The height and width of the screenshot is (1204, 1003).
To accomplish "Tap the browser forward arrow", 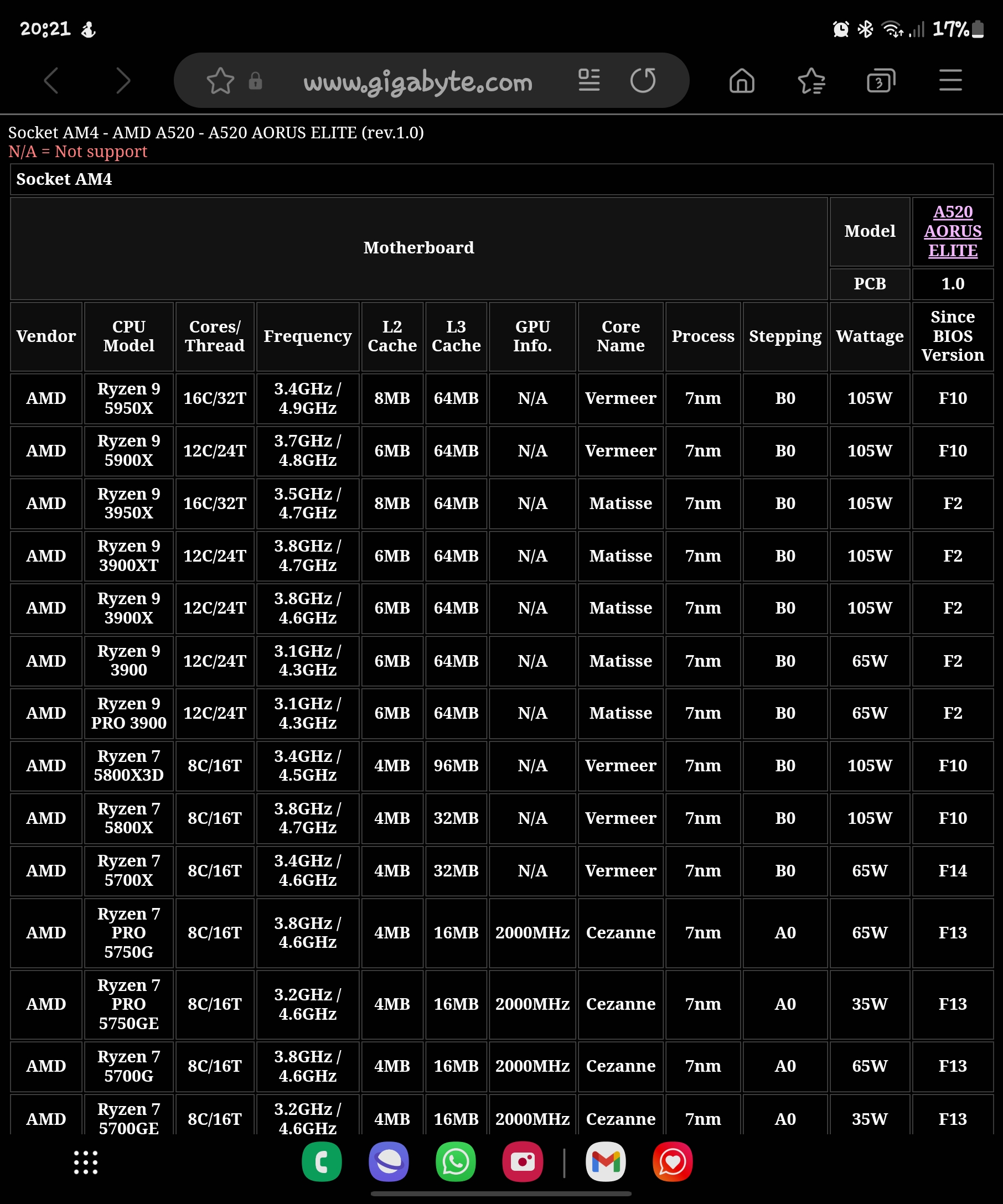I will click(123, 80).
